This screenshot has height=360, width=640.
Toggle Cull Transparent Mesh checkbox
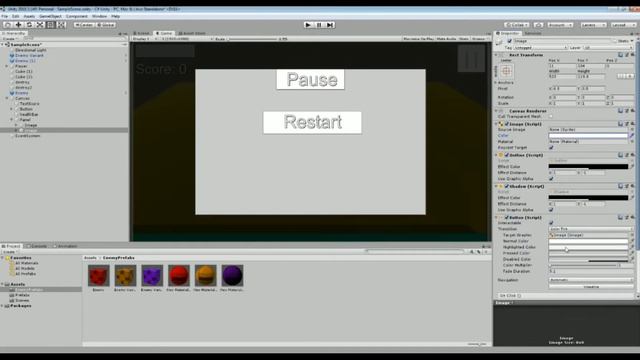click(551, 117)
